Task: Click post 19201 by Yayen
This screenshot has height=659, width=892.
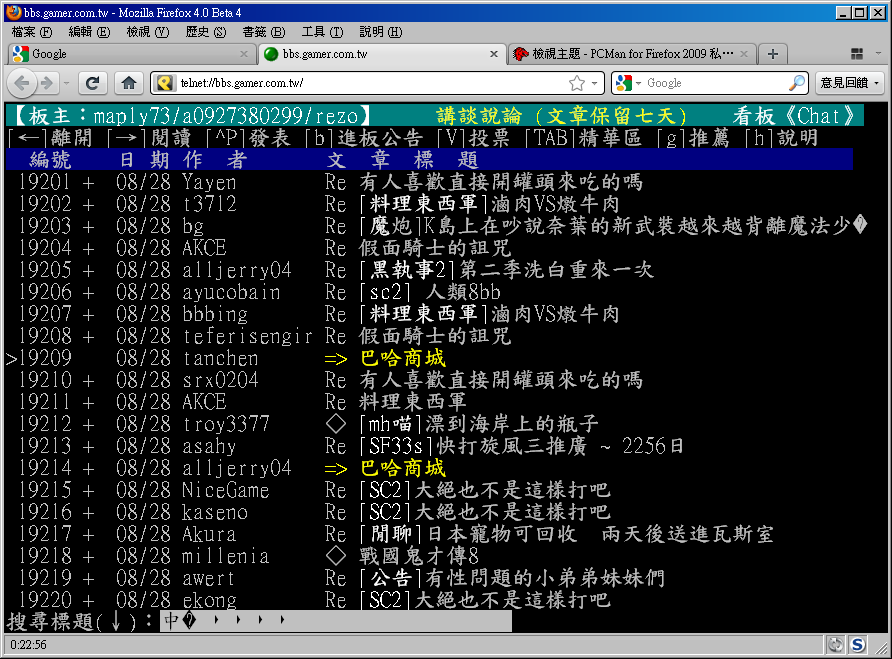Action: (x=330, y=182)
